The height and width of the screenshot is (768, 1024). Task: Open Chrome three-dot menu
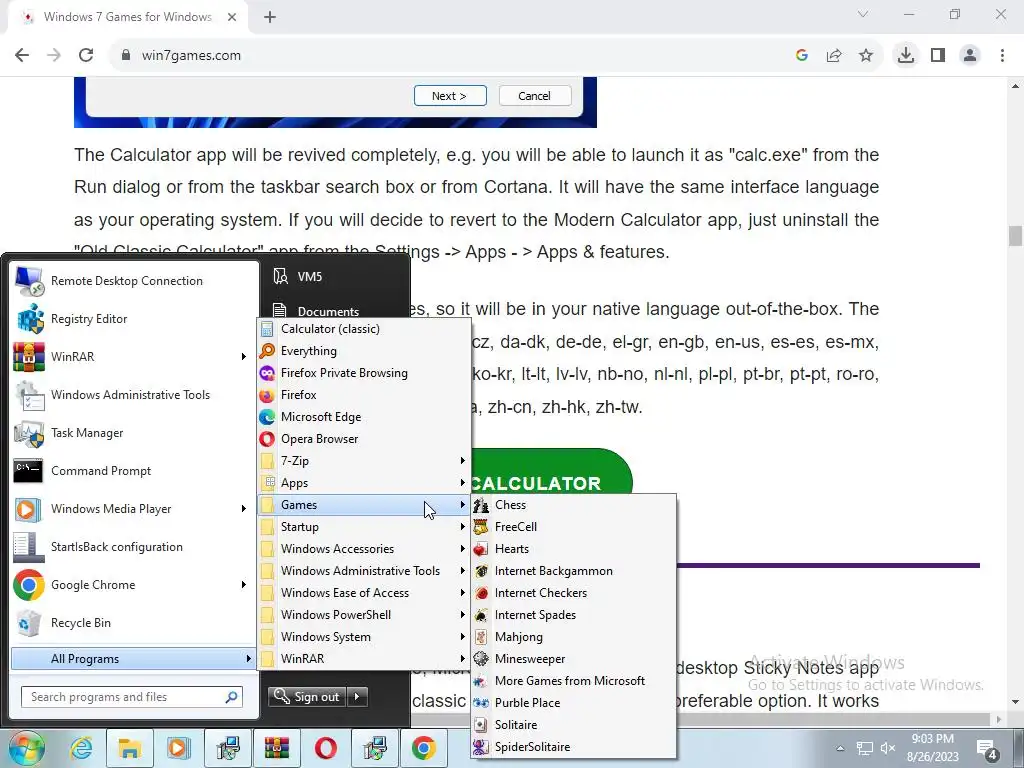[x=1002, y=56]
